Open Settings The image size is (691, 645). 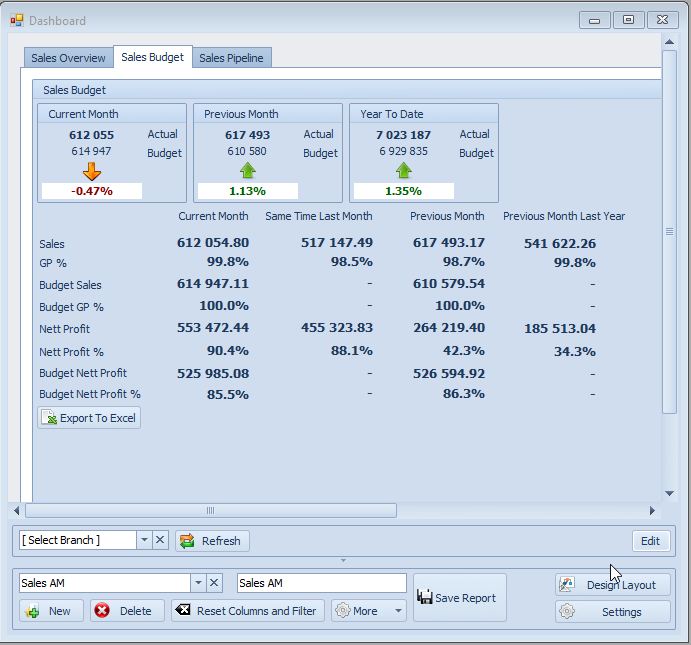coord(613,612)
